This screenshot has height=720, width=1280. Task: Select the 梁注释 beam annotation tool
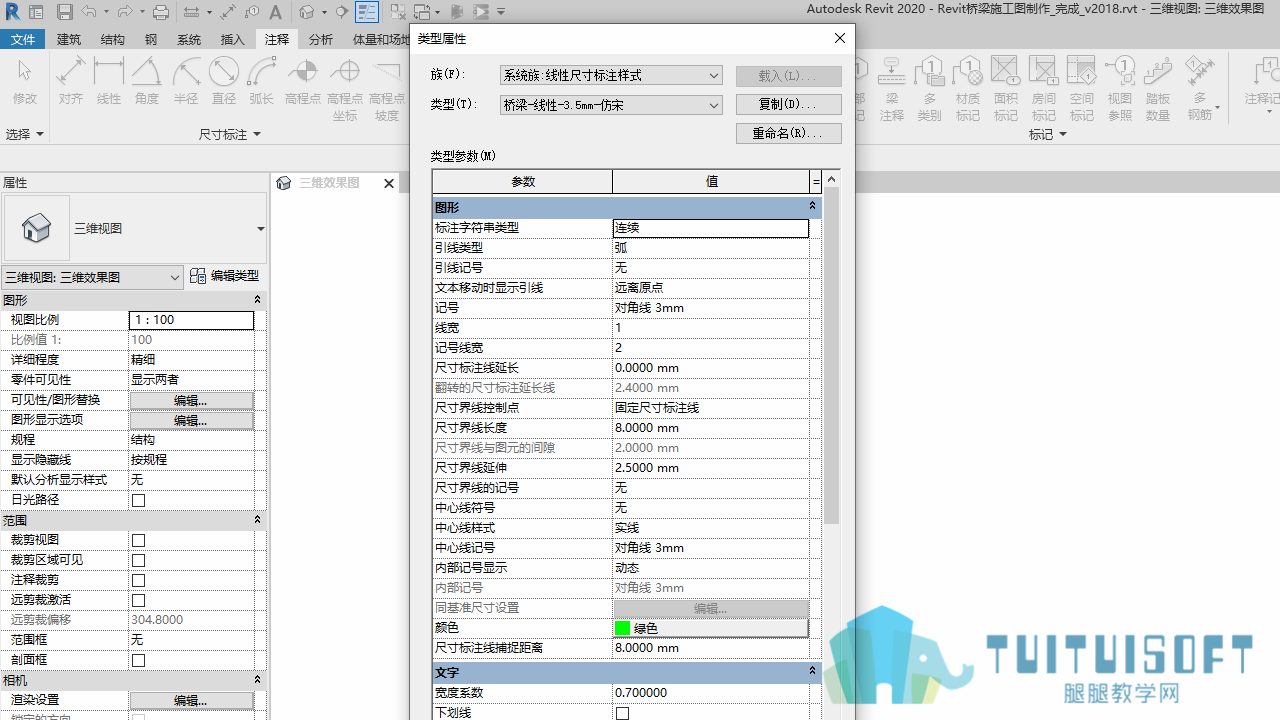tap(892, 88)
